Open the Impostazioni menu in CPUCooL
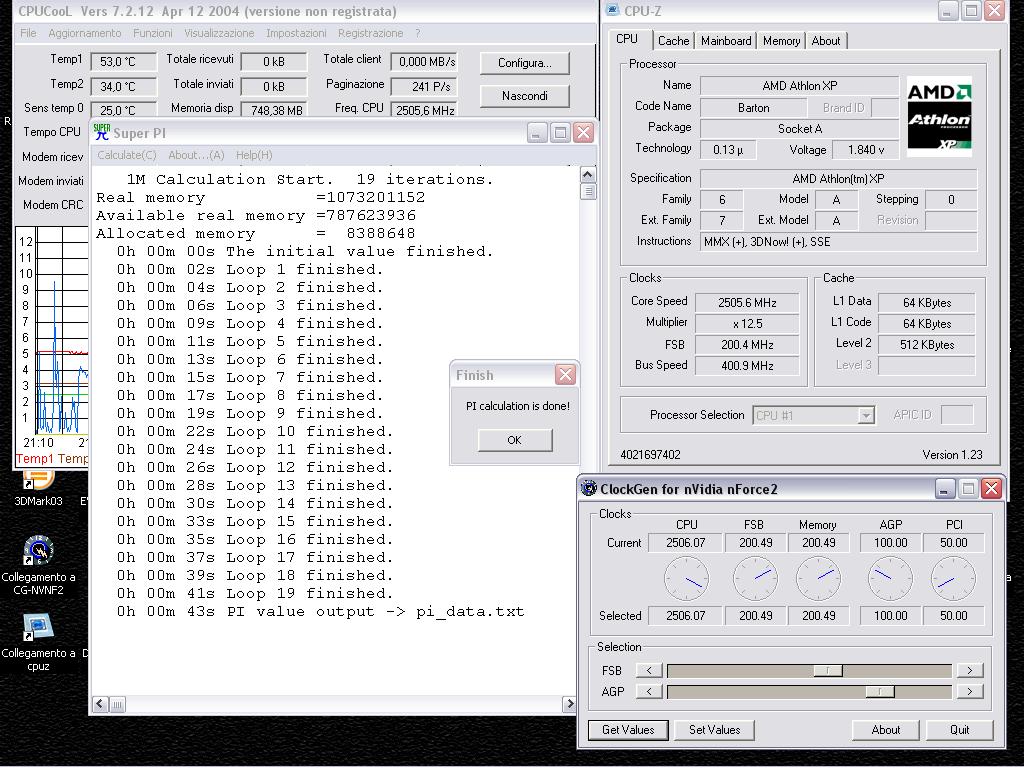The image size is (1024, 768). pyautogui.click(x=296, y=33)
